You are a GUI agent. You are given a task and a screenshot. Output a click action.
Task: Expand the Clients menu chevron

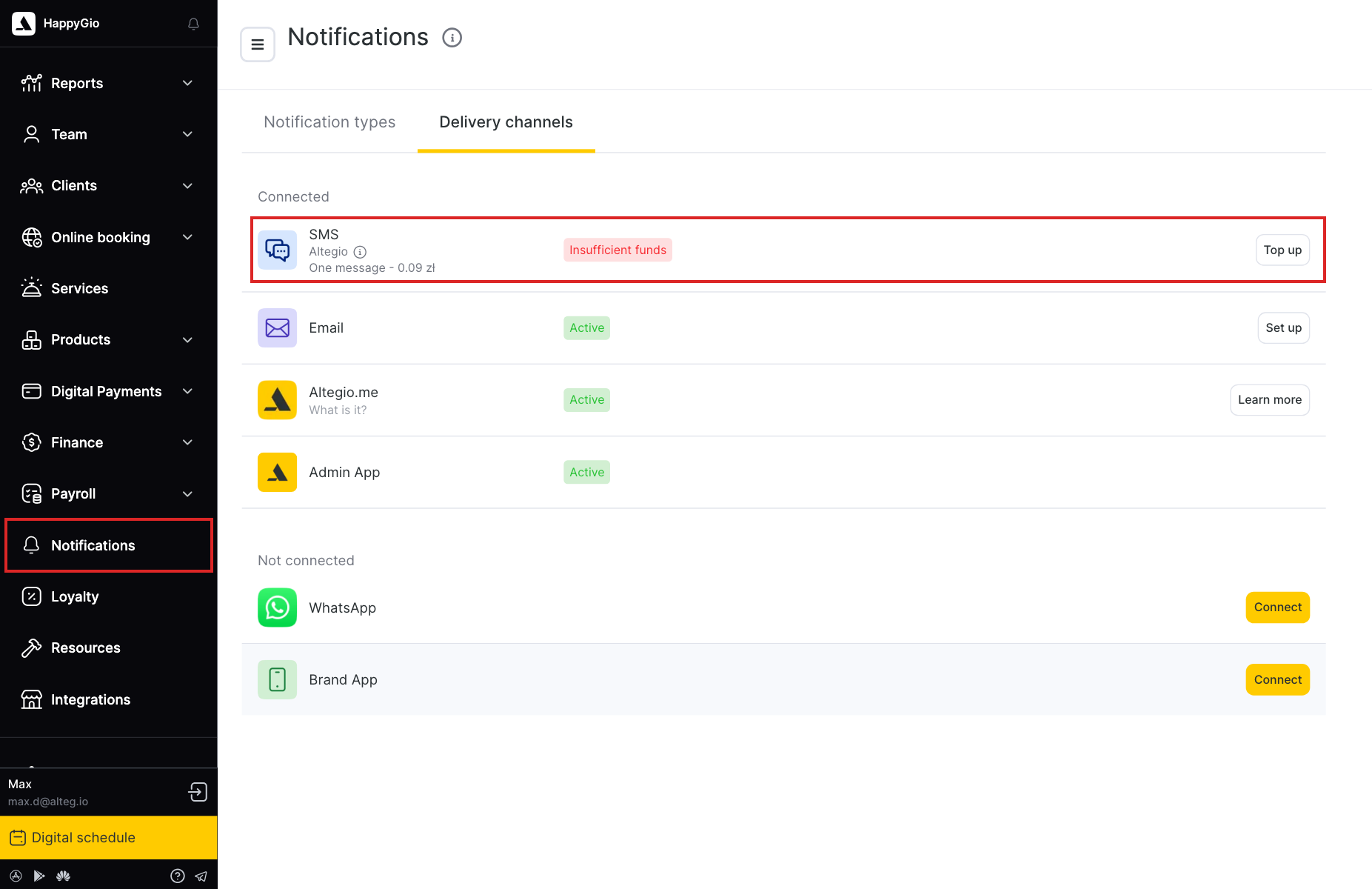pos(187,186)
